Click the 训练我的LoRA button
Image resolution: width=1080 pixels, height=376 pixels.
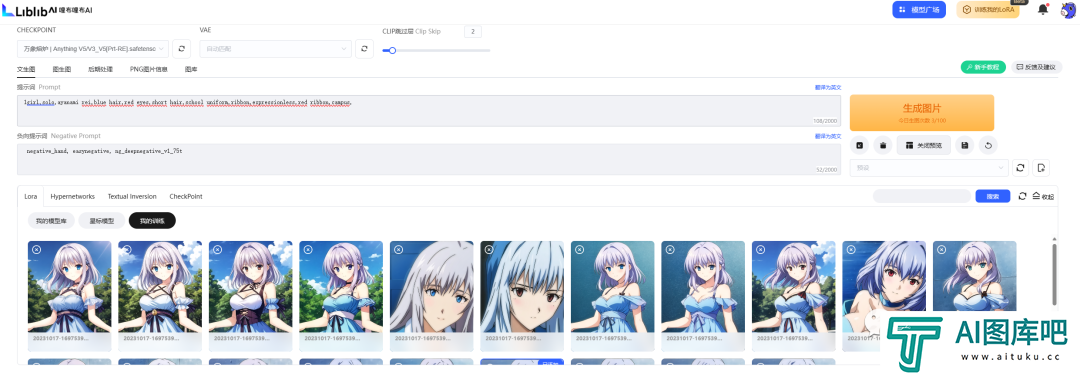(x=988, y=10)
